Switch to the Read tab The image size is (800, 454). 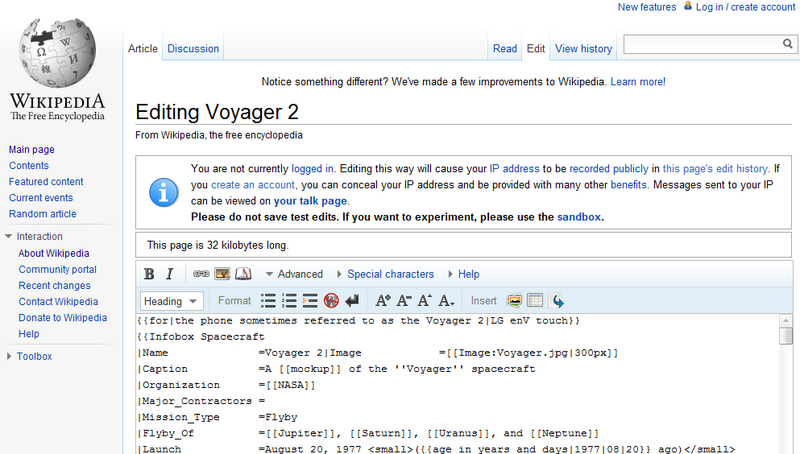[x=505, y=48]
